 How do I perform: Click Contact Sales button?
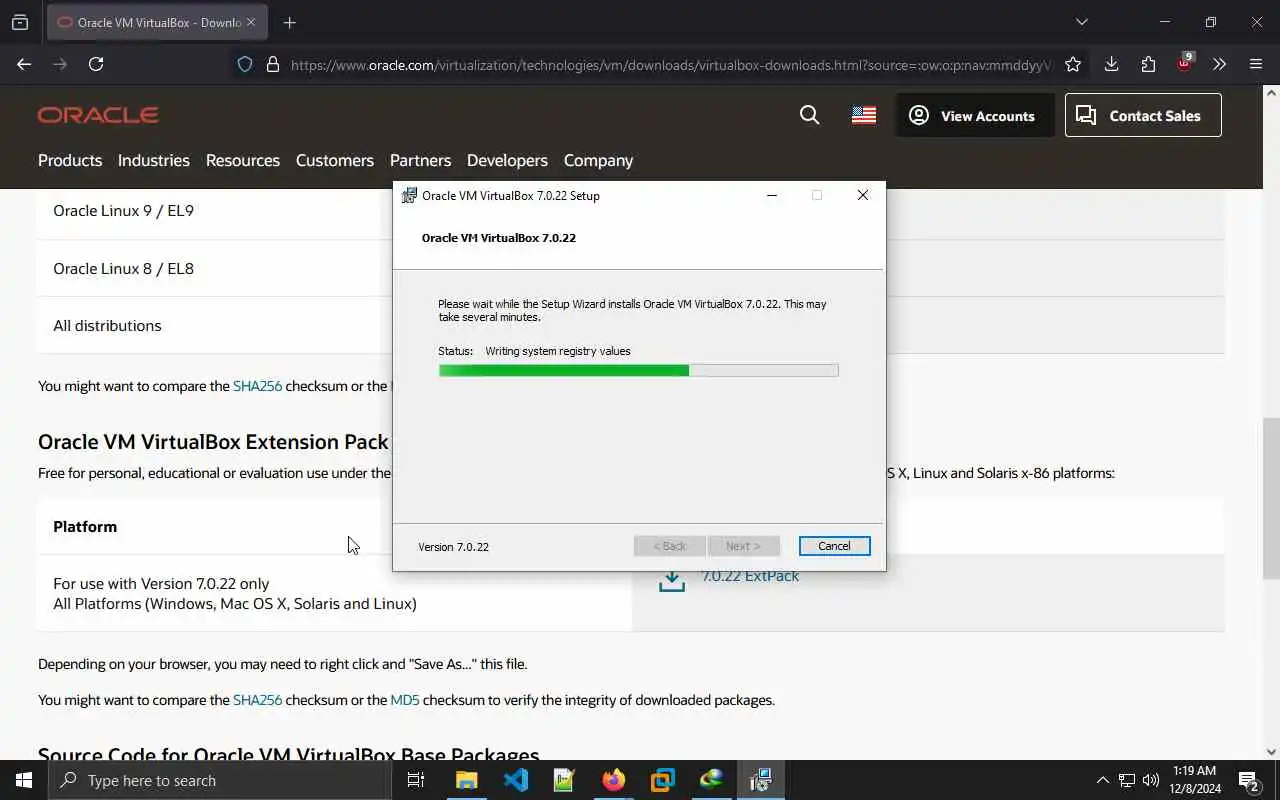[x=1143, y=116]
